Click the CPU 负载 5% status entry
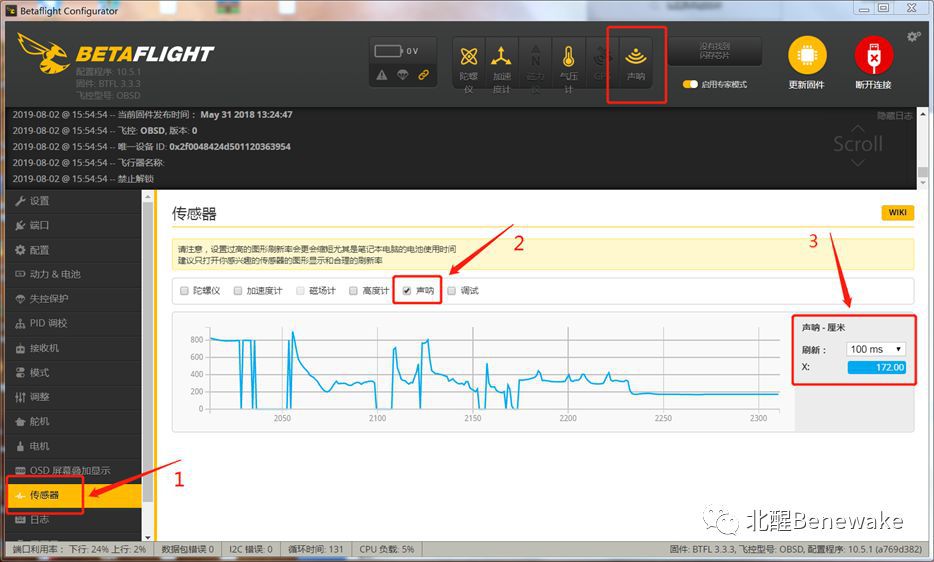This screenshot has height=562, width=934. tap(387, 549)
